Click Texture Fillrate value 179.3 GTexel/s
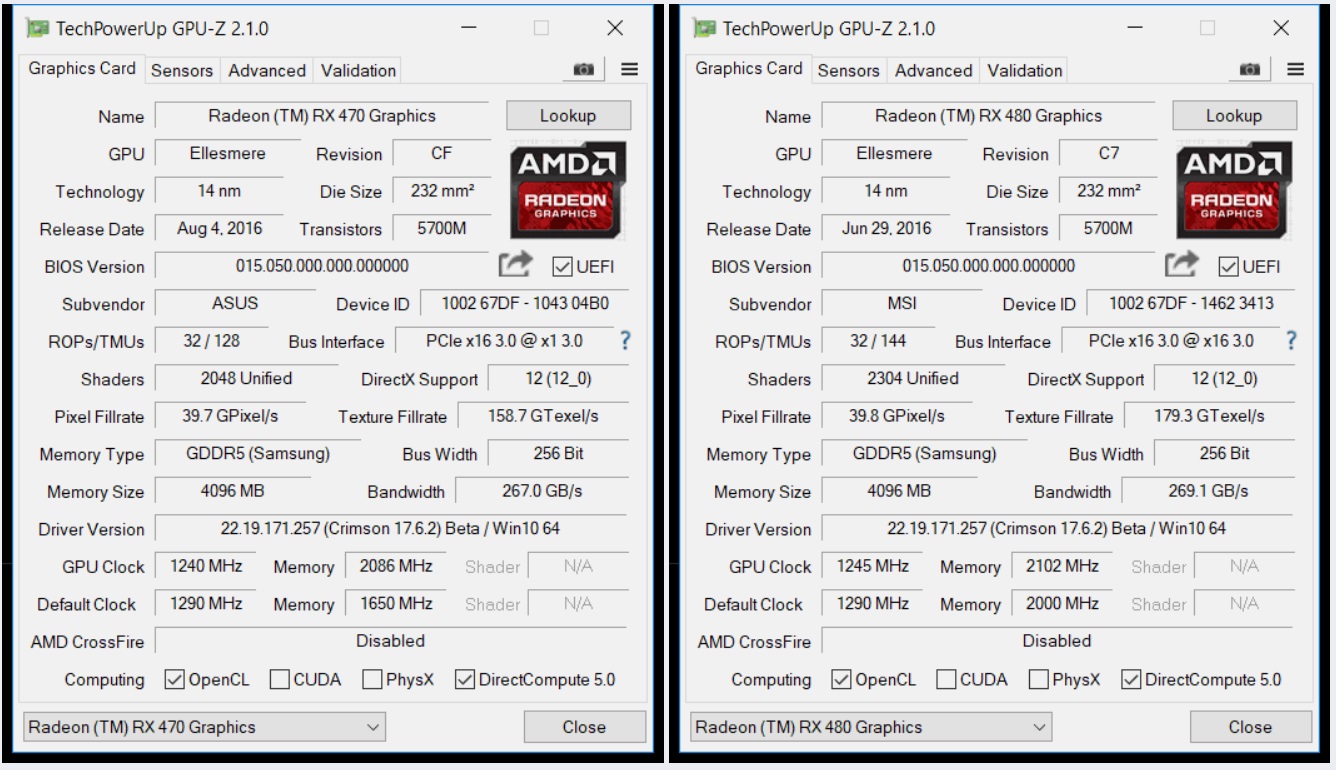Viewport: 1336px width, 770px height. click(1209, 416)
